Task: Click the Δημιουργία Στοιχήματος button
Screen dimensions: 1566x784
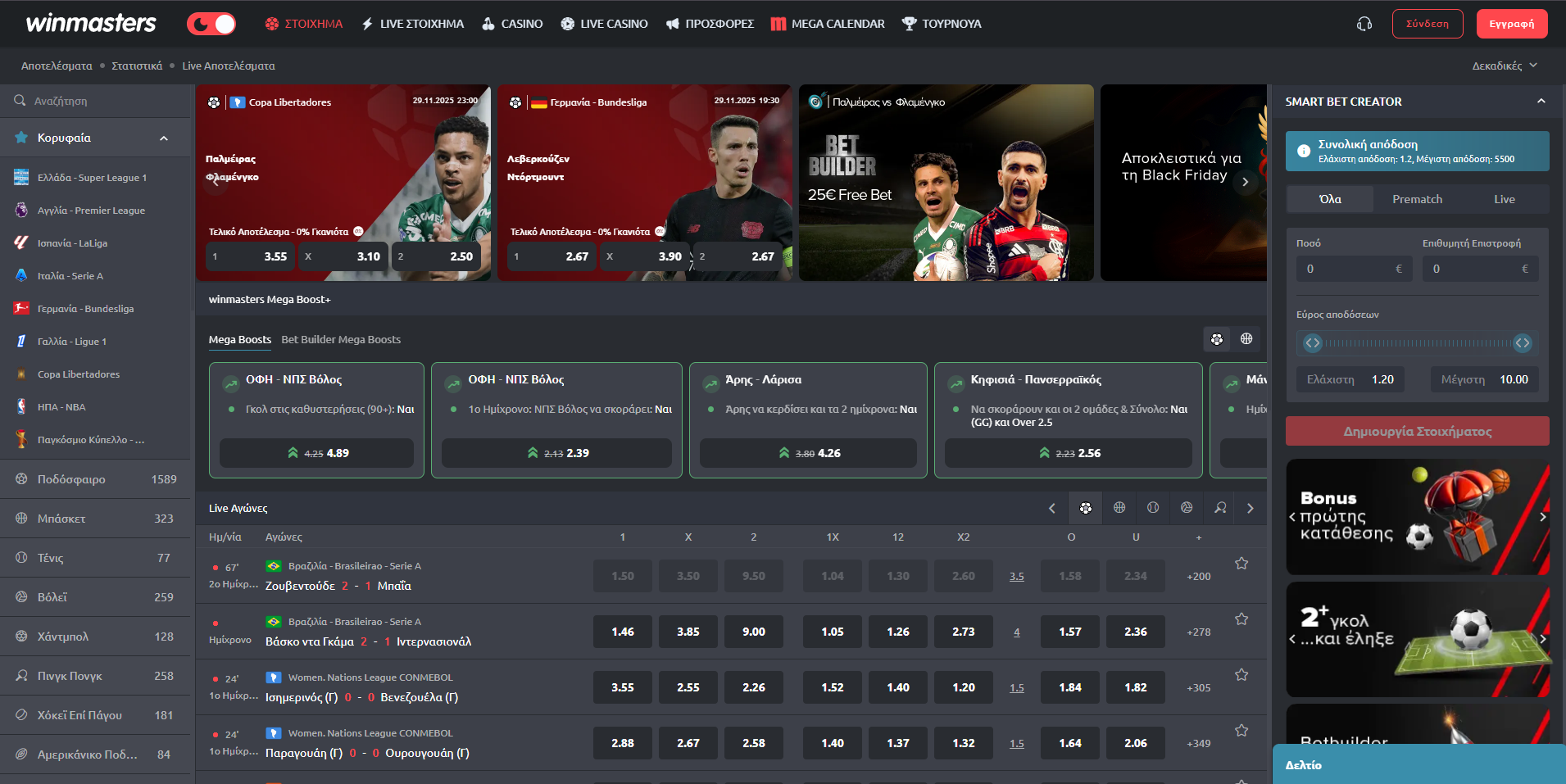Action: tap(1417, 431)
